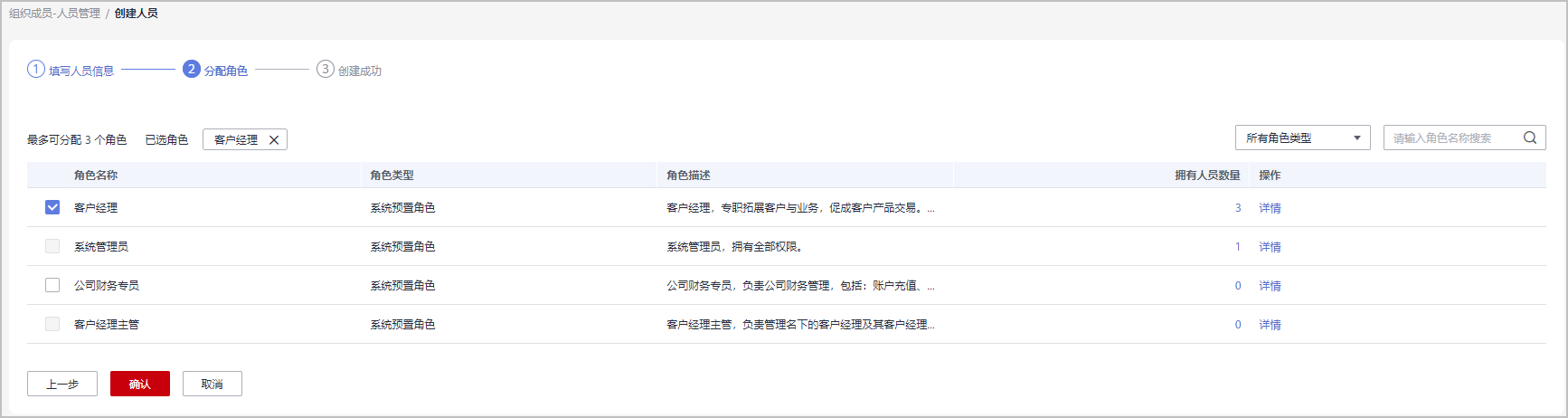Remove the selected 客户经理 role tag
Image resolution: width=1568 pixels, height=418 pixels.
274,140
